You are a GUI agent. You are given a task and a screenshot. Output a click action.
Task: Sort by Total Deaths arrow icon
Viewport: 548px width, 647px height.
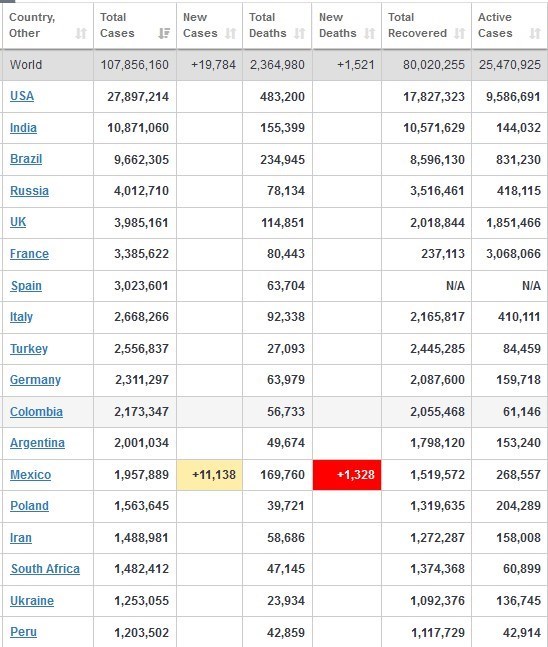point(300,33)
